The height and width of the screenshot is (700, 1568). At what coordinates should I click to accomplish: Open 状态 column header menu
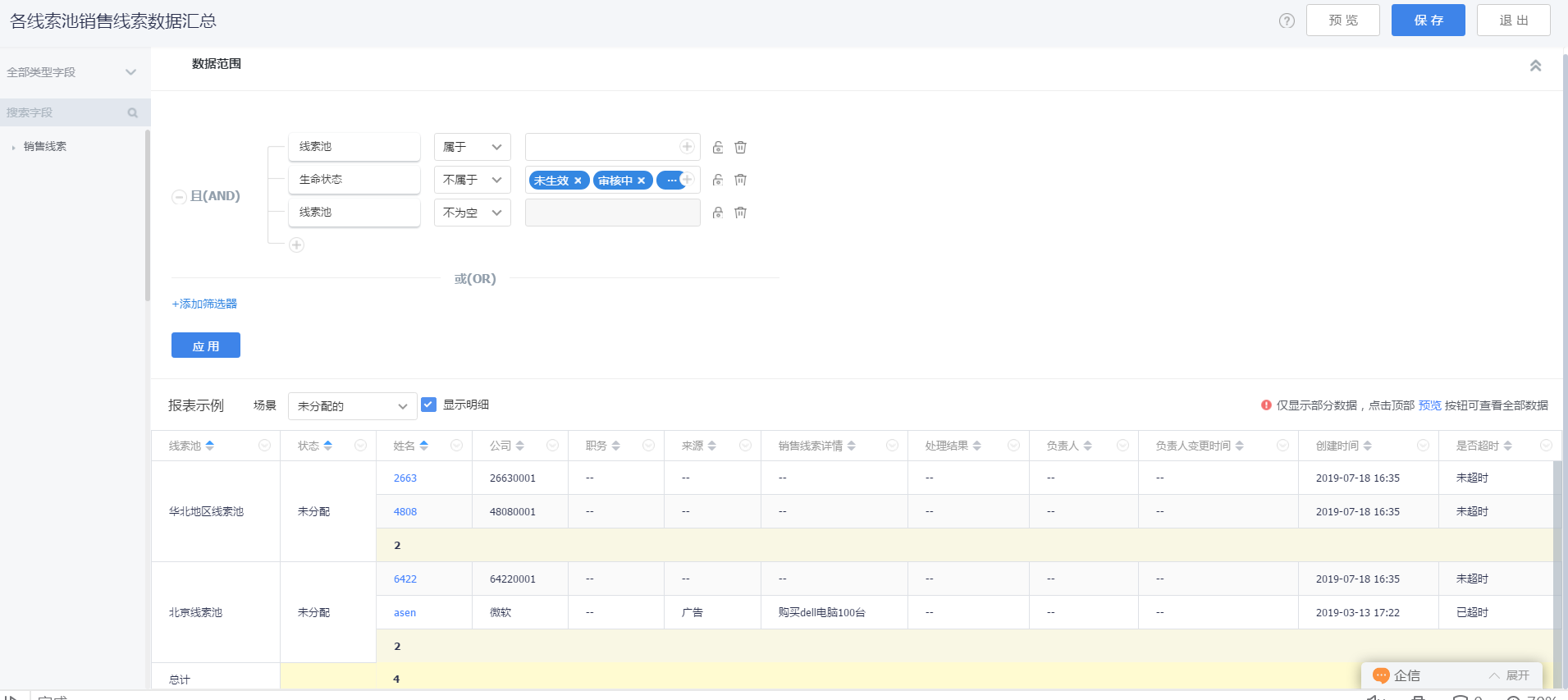pos(360,446)
